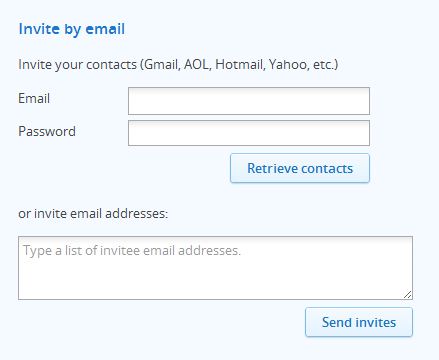Image resolution: width=439 pixels, height=360 pixels.
Task: Select the Invite by email heading
Action: 72,29
